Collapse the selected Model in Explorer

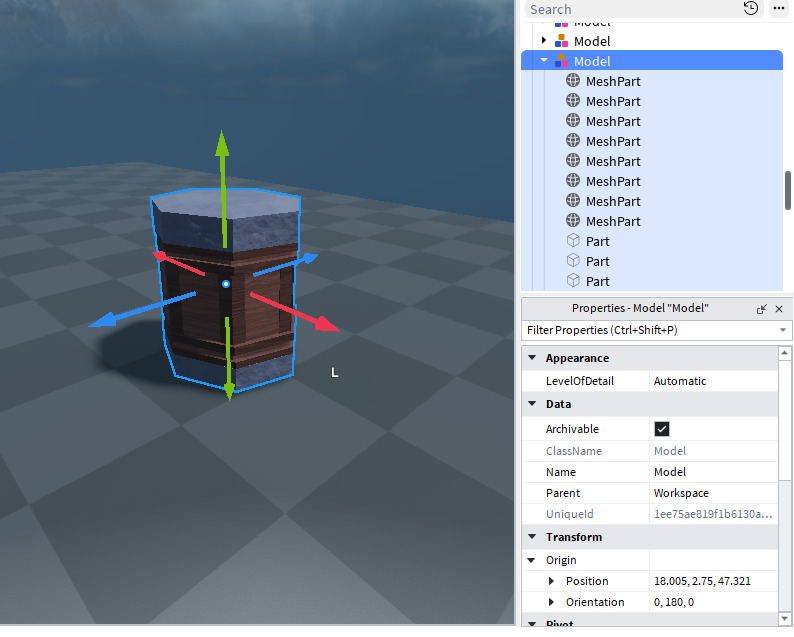click(544, 60)
